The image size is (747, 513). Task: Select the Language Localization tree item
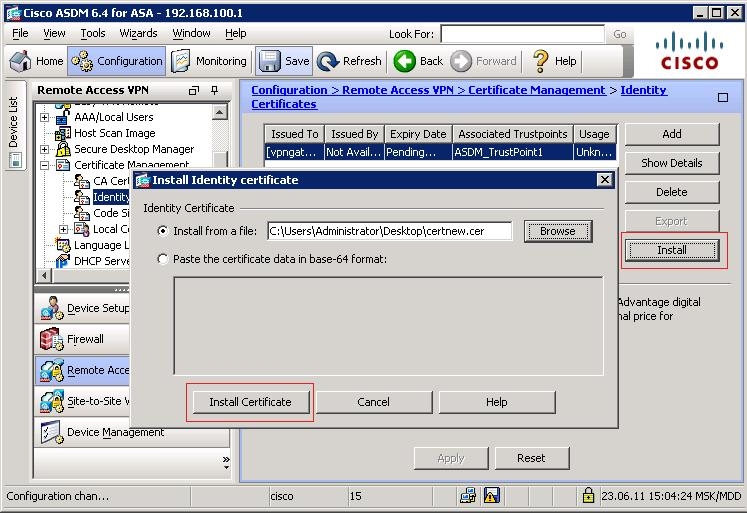tap(101, 245)
